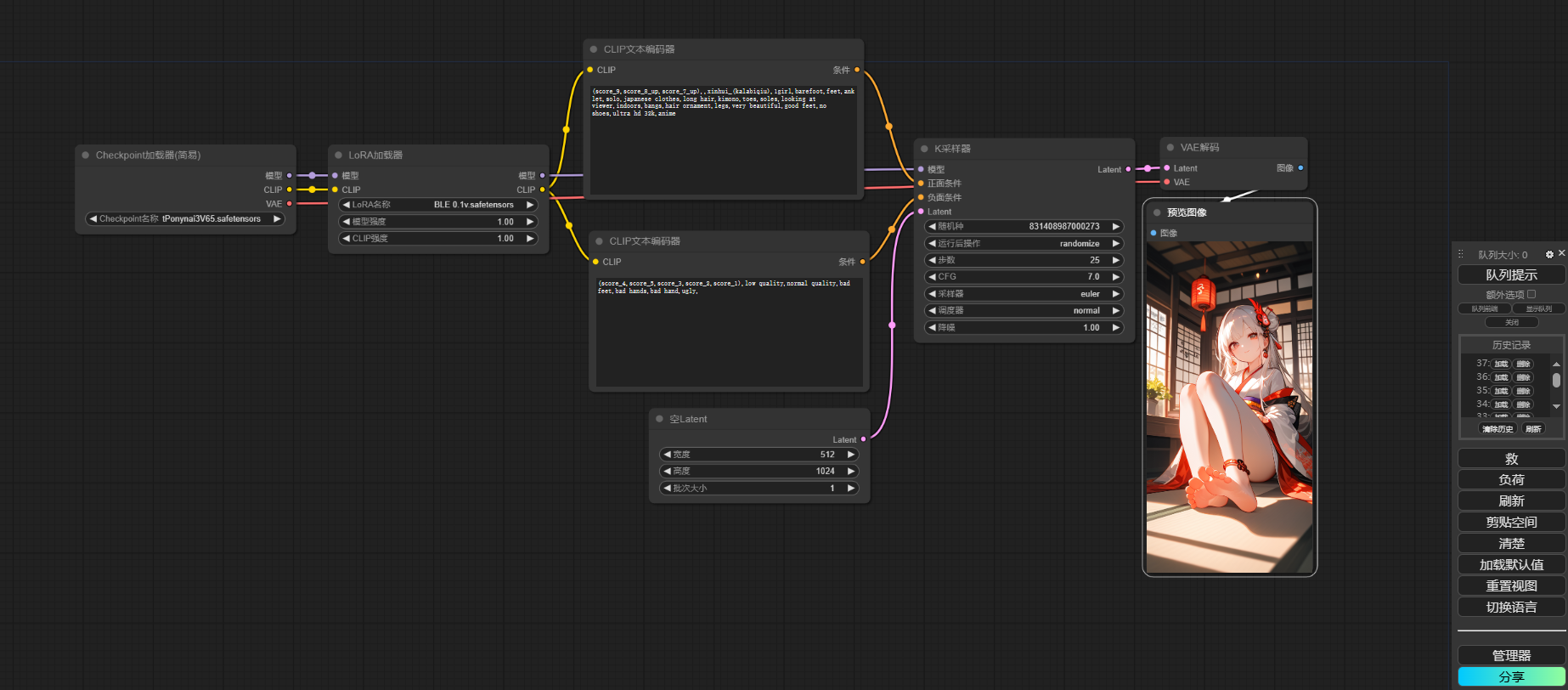The width and height of the screenshot is (1568, 690).
Task: Click the 正面条件 input port on K采样器
Action: click(x=921, y=184)
